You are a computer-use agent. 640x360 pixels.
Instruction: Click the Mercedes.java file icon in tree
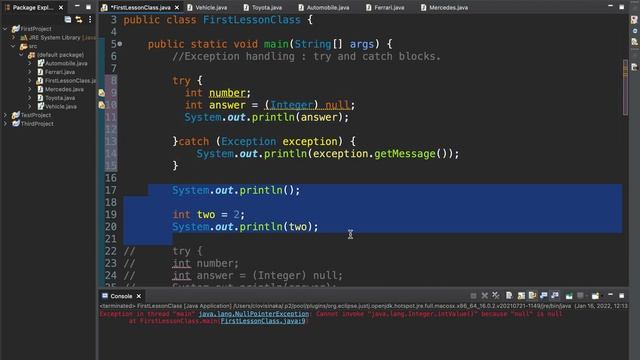(40, 89)
